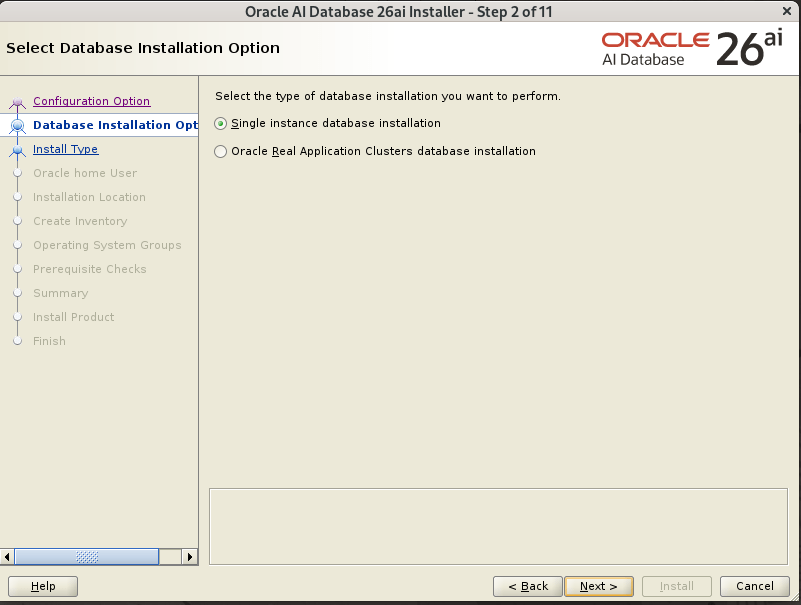Choose Oracle Real Application Clusters database installation
The image size is (801, 605).
coord(221,152)
